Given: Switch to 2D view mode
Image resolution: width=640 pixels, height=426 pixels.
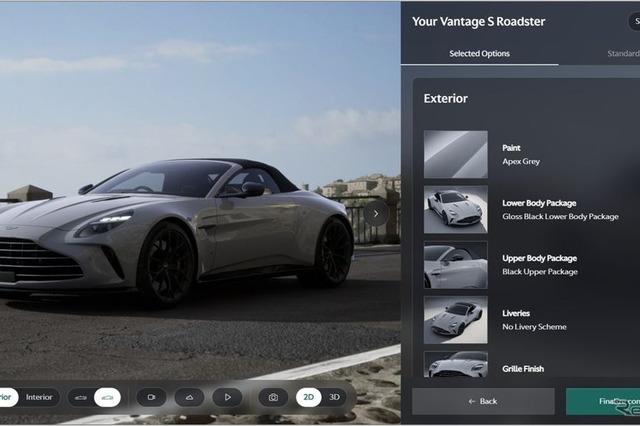Looking at the screenshot, I should coord(309,397).
